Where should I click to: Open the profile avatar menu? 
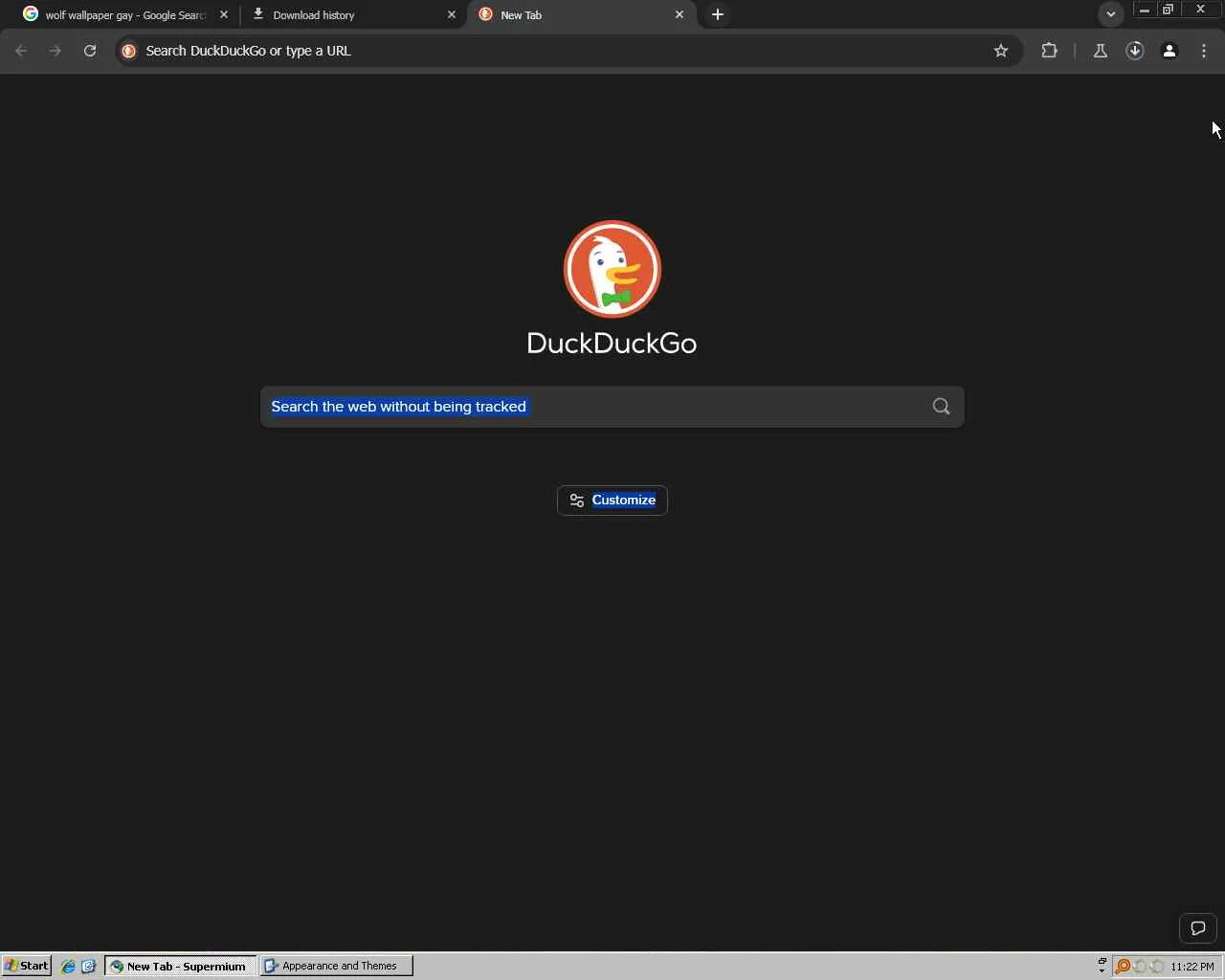coord(1169,51)
